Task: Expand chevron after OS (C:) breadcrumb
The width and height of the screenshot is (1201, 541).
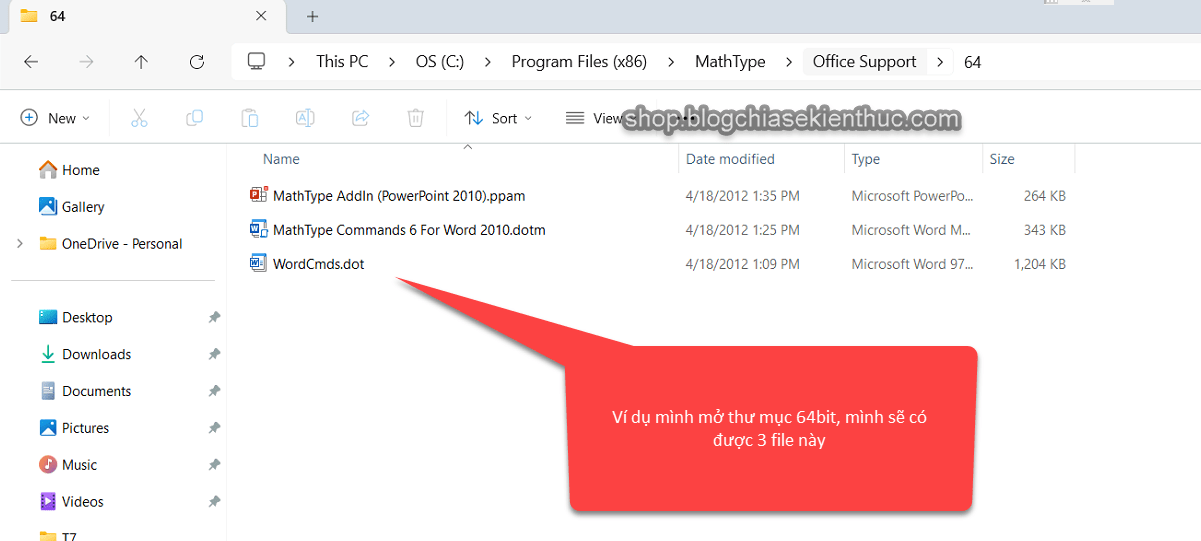Action: click(487, 62)
